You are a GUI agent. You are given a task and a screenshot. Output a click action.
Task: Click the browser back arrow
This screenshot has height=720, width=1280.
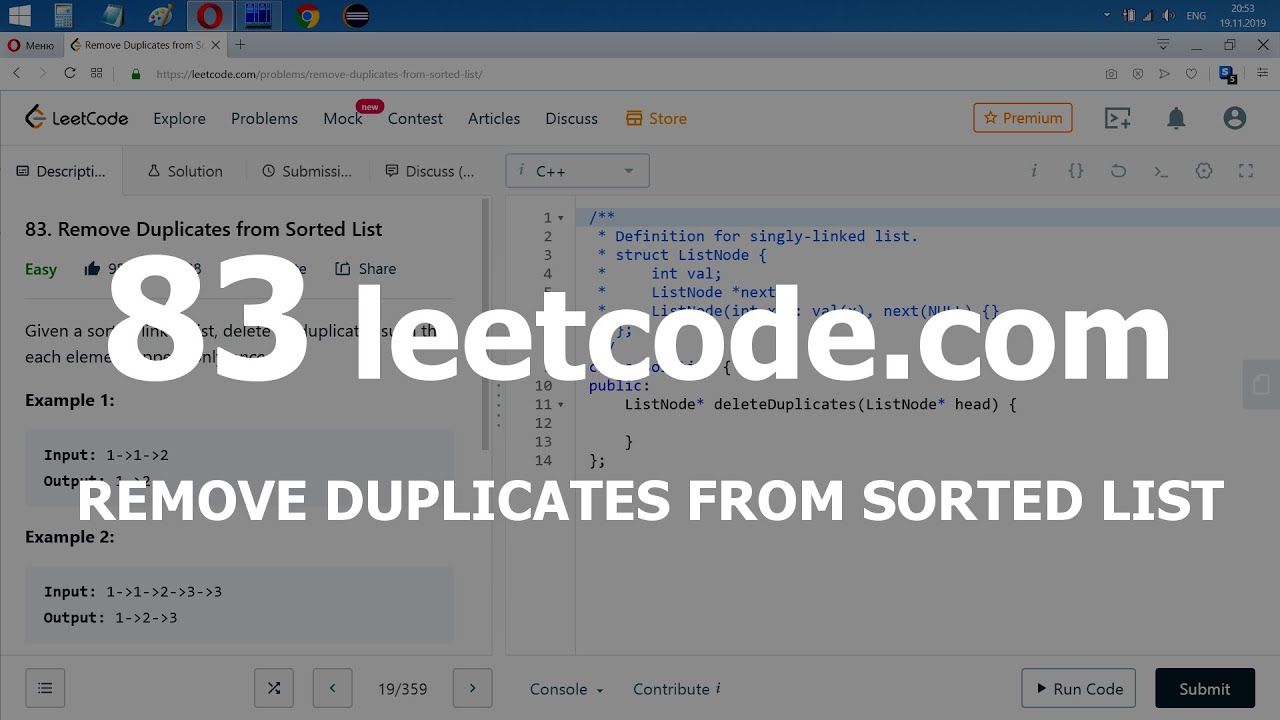pos(16,73)
